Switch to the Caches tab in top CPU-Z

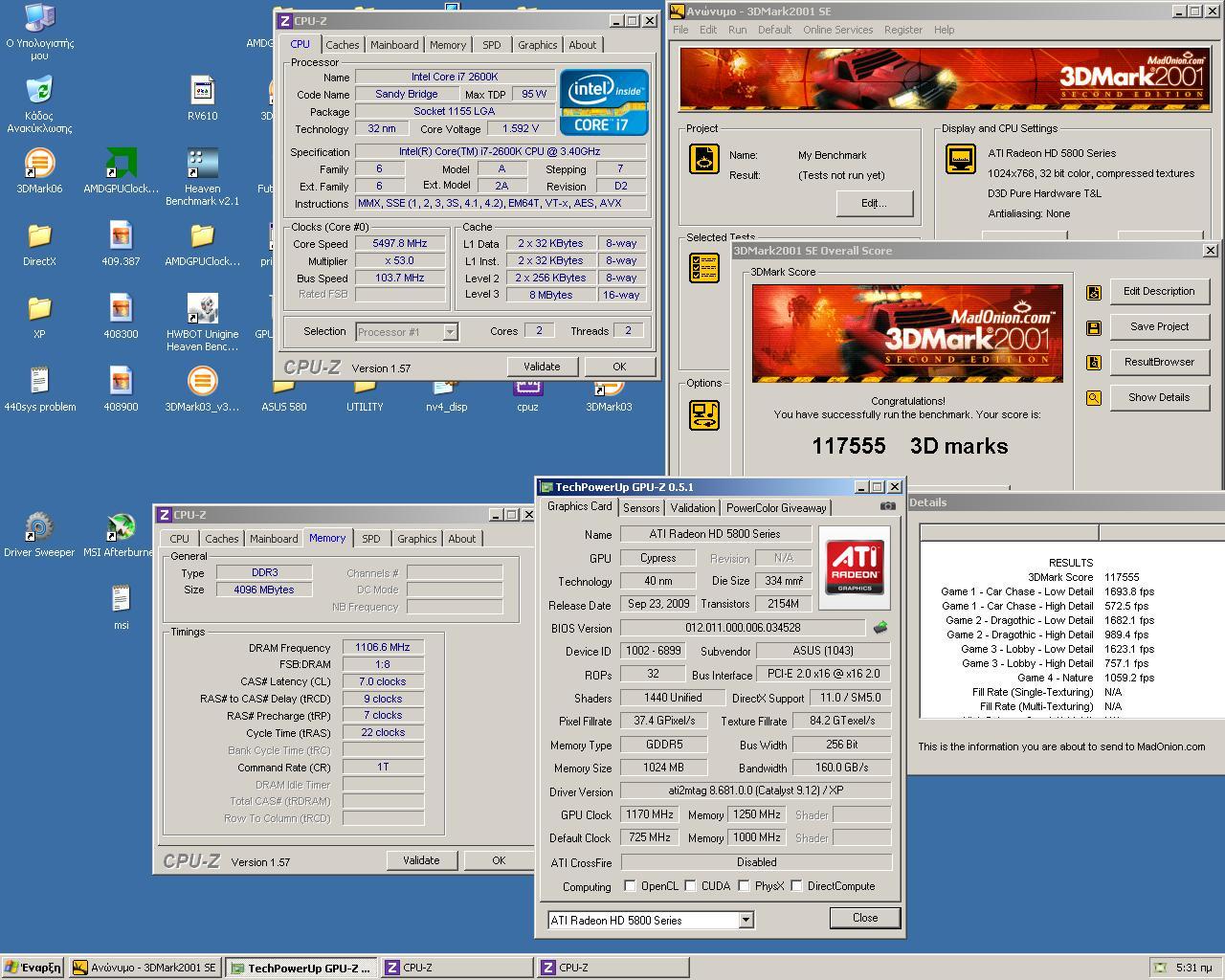click(x=342, y=45)
